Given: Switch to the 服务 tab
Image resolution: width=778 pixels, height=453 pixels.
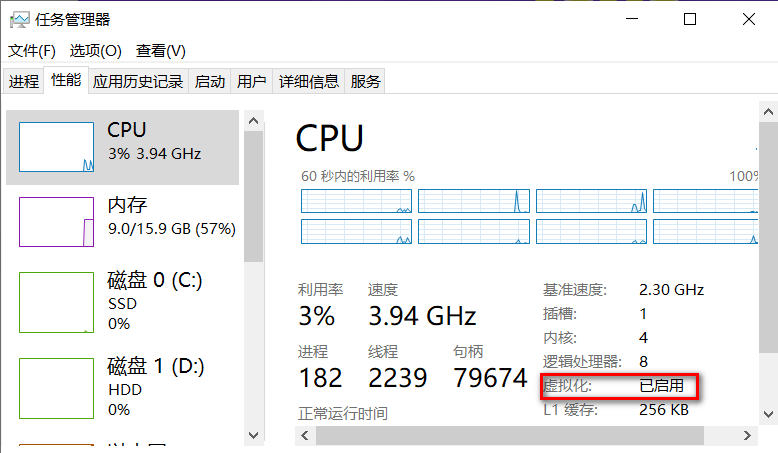Looking at the screenshot, I should pos(365,81).
